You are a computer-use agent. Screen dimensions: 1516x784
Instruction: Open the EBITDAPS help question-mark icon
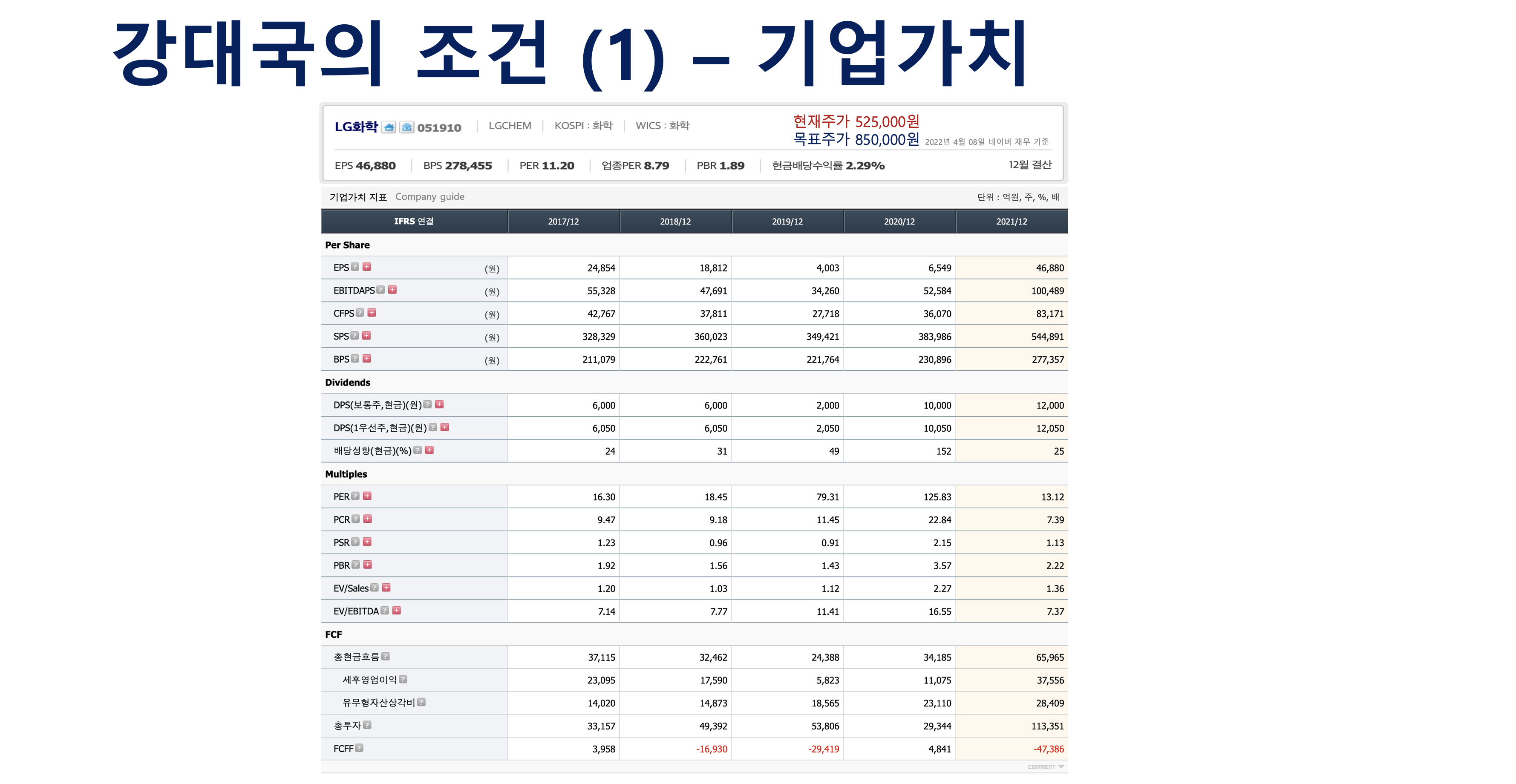coord(381,290)
